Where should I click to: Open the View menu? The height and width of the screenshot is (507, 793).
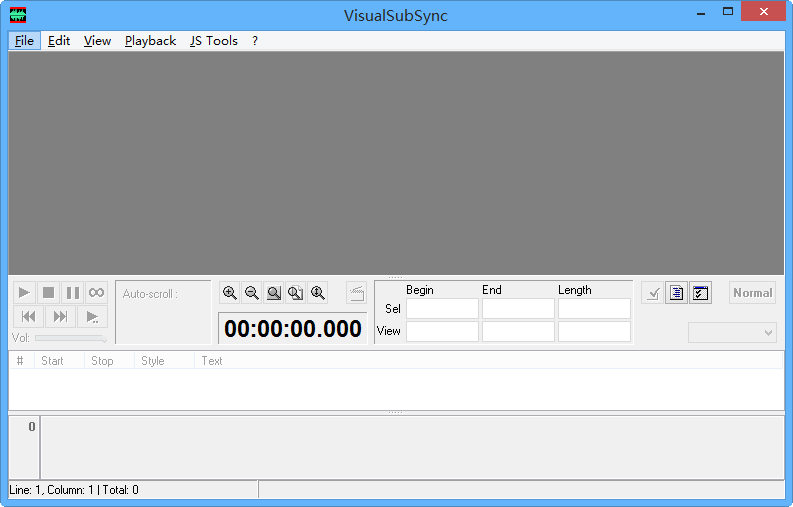pyautogui.click(x=97, y=41)
